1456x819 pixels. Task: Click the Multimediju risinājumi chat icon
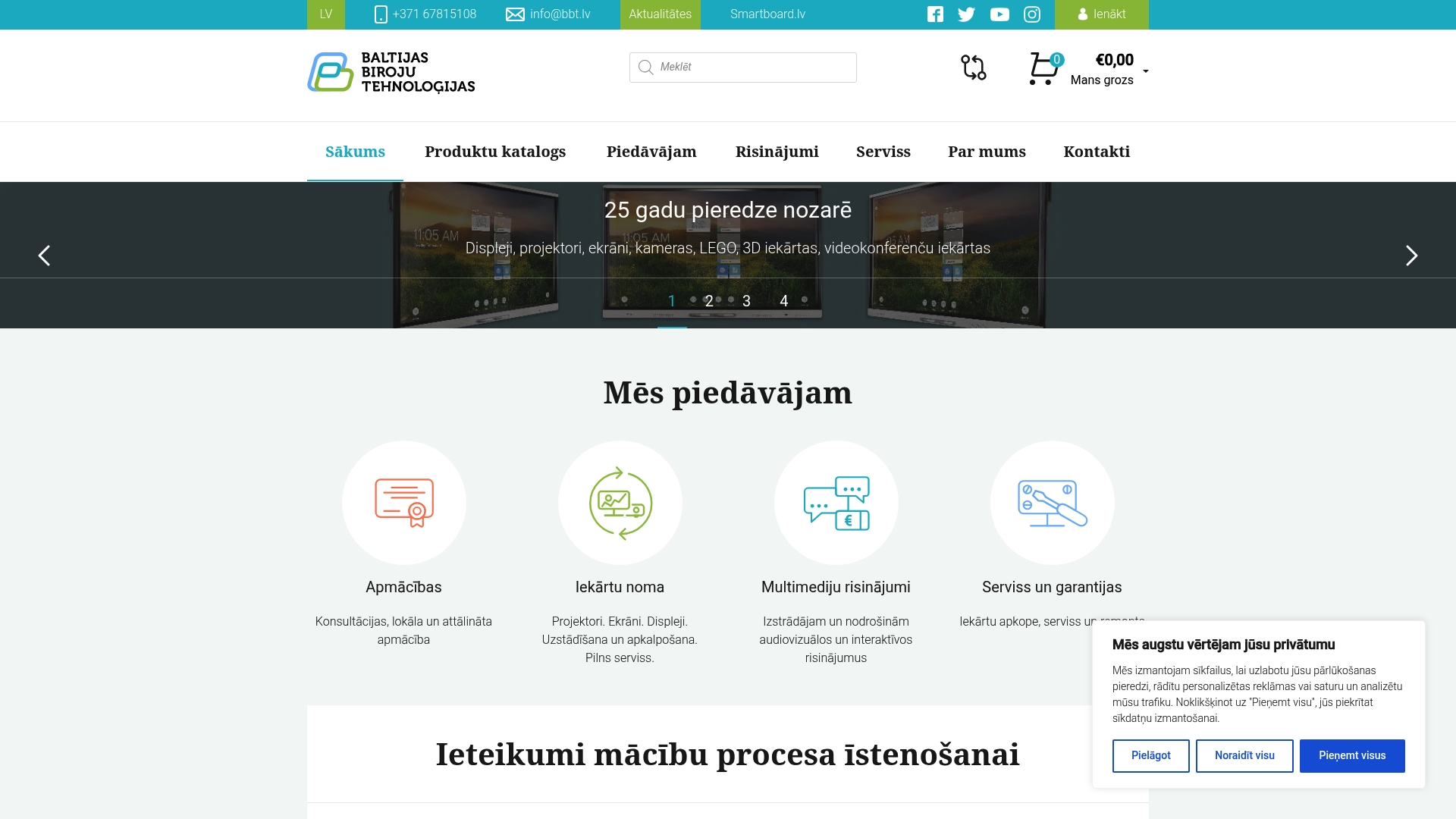tap(836, 503)
